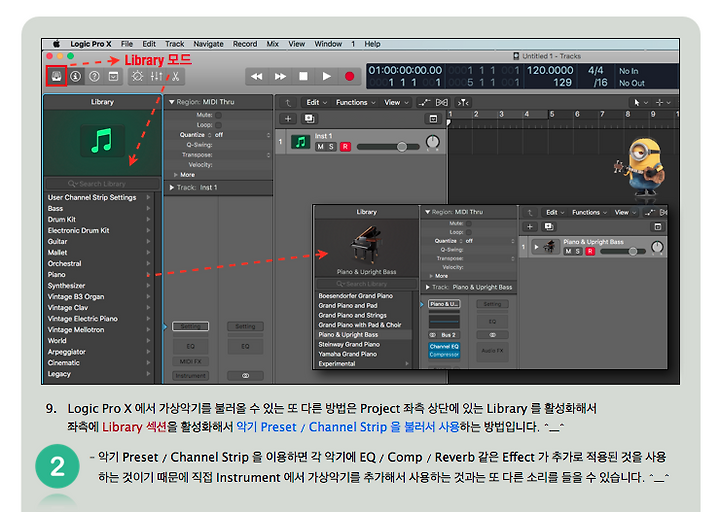
Task: Toggle Show Automation icon in main Tracks menu bar
Action: (424, 102)
